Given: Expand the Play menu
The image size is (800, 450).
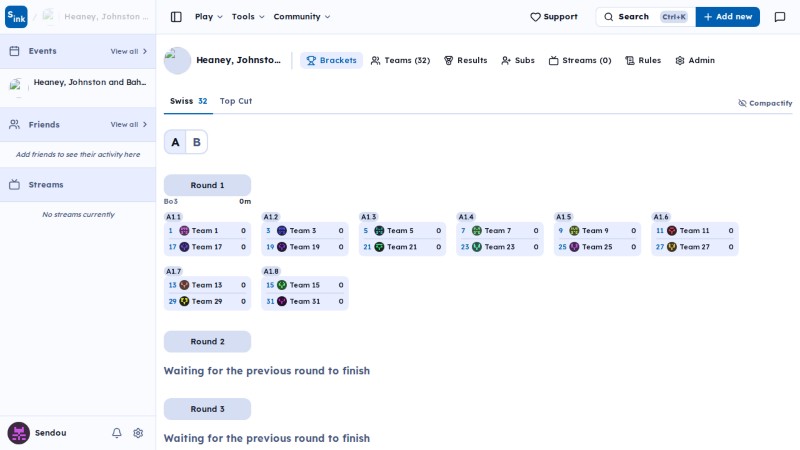Looking at the screenshot, I should 209,17.
